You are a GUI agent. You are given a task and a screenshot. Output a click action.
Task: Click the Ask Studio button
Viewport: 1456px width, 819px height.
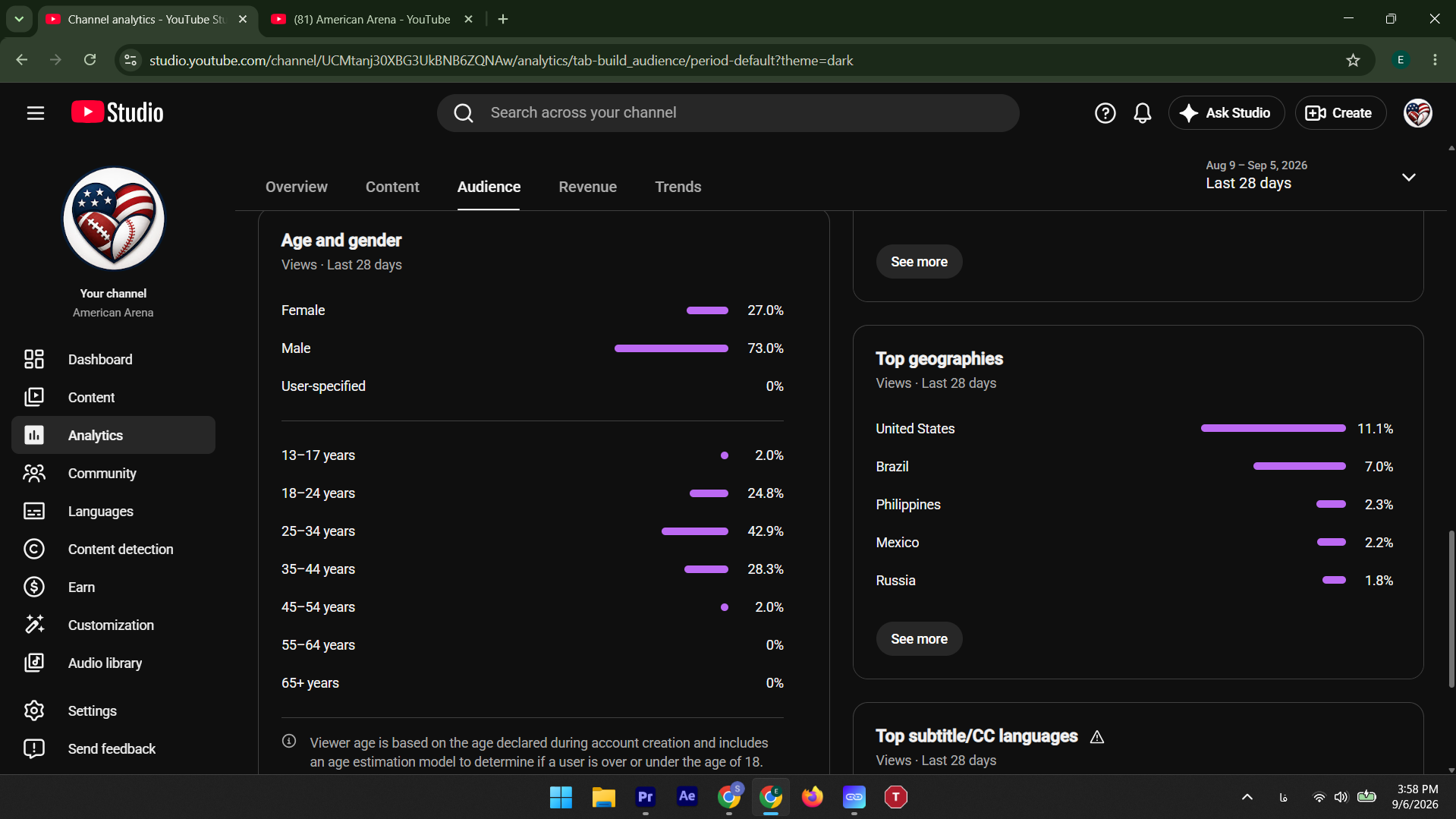point(1226,113)
